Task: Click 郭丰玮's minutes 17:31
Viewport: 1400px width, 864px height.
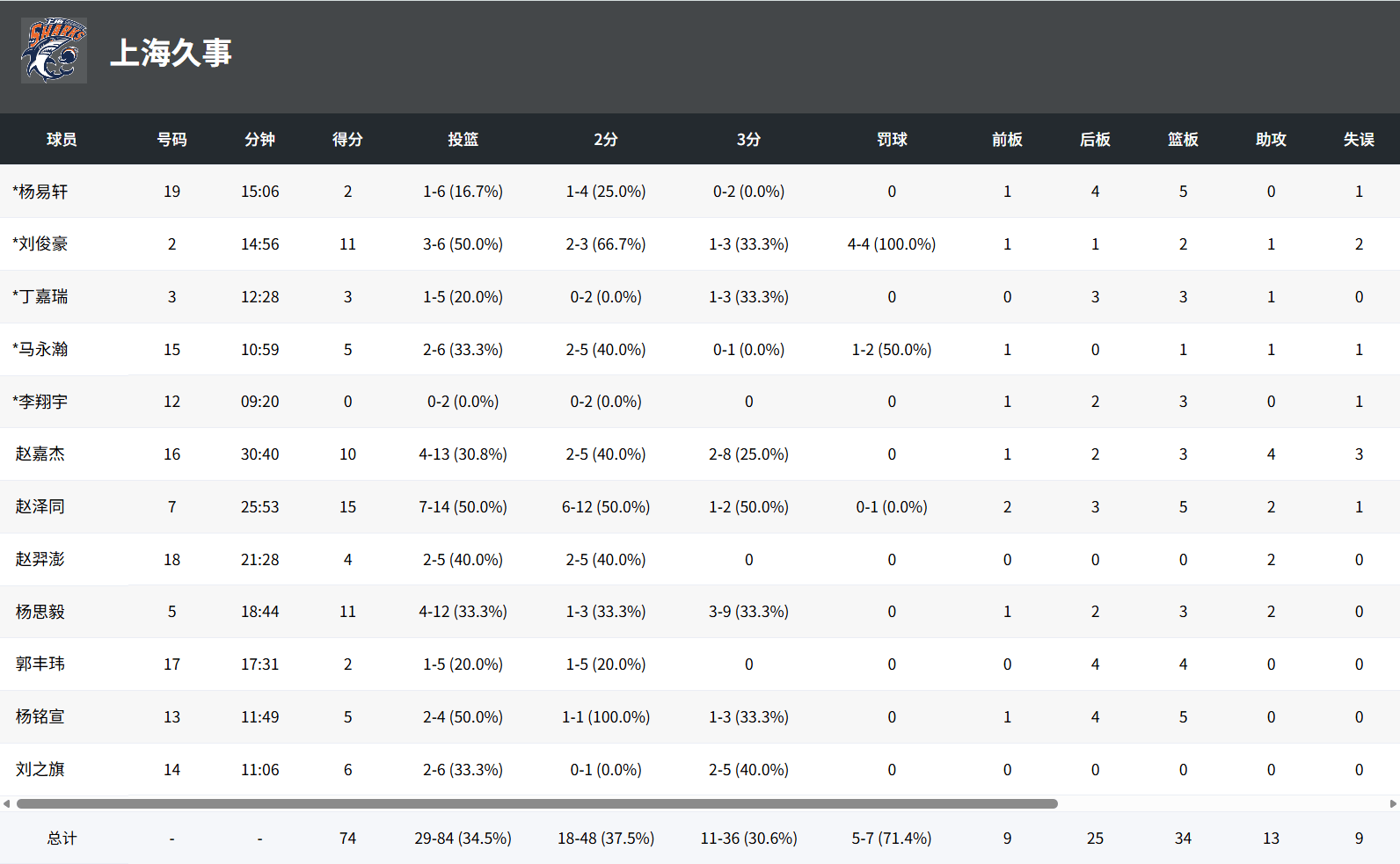Action: [x=259, y=664]
